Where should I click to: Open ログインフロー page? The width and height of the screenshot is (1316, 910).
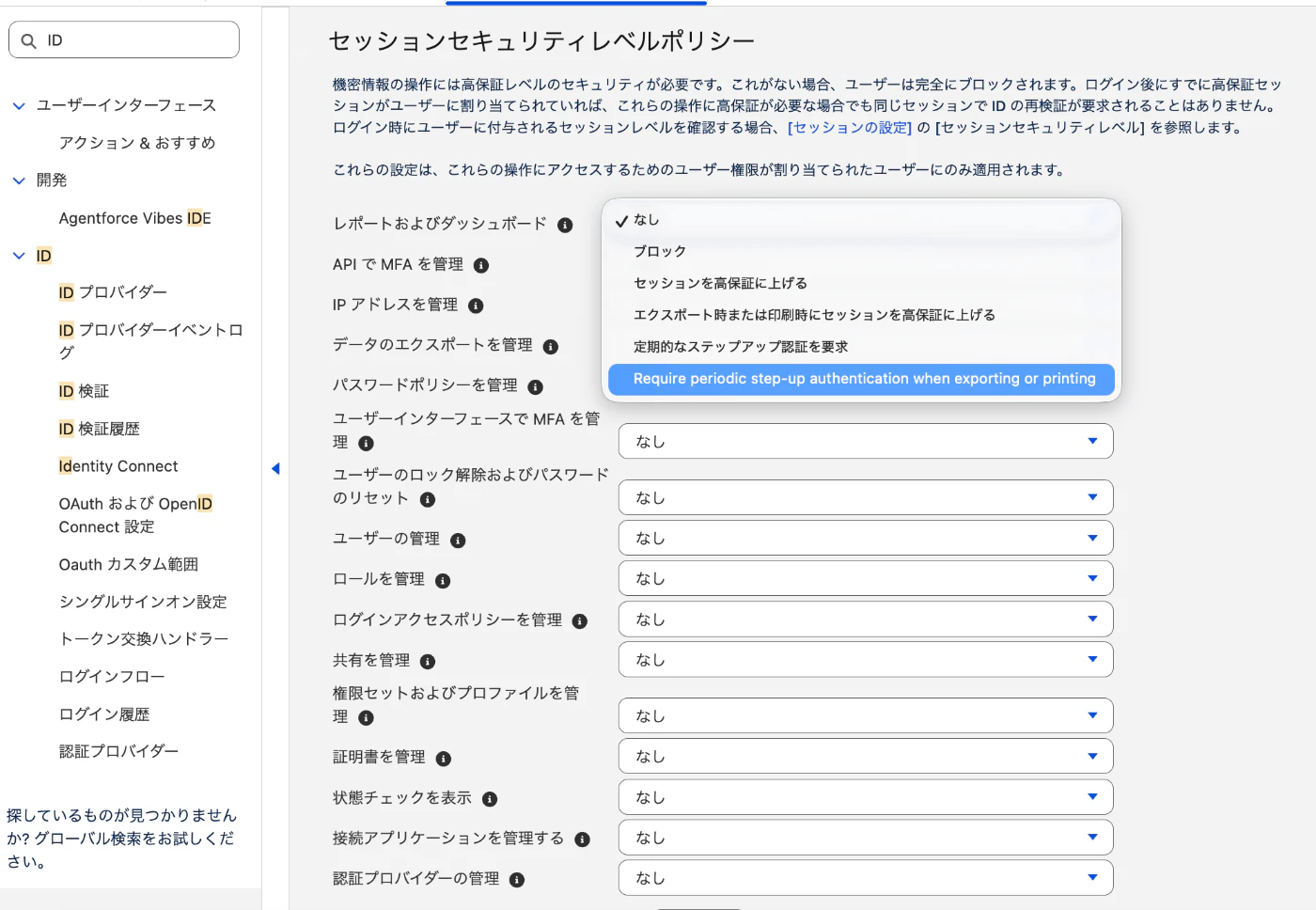click(x=112, y=677)
